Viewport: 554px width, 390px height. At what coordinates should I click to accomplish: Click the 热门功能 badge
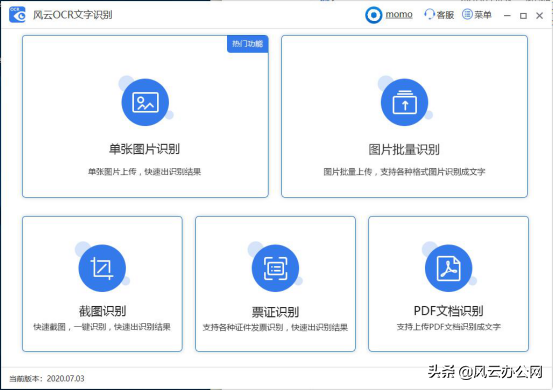pos(247,44)
